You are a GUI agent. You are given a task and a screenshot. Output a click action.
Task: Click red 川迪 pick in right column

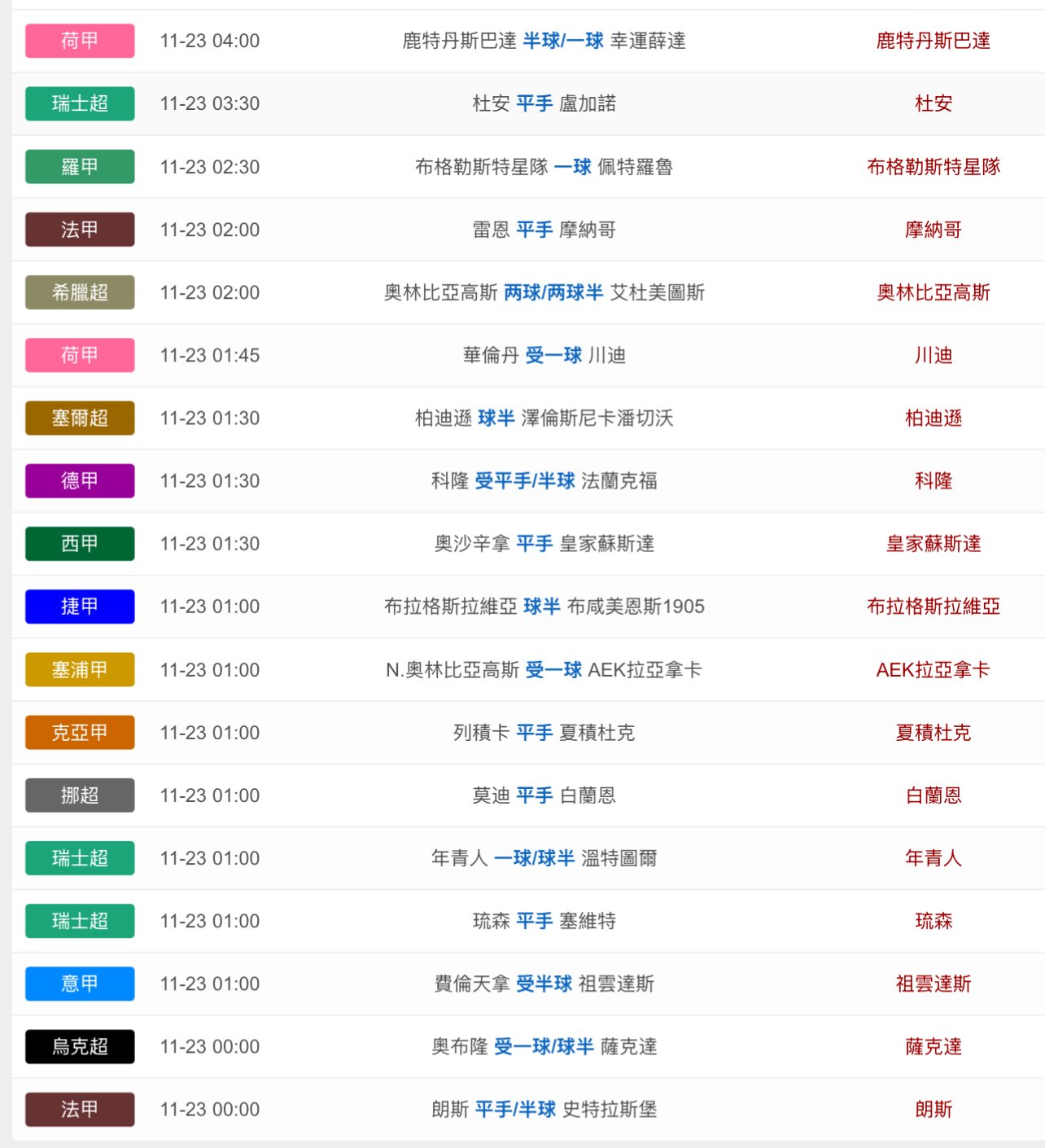pos(933,355)
